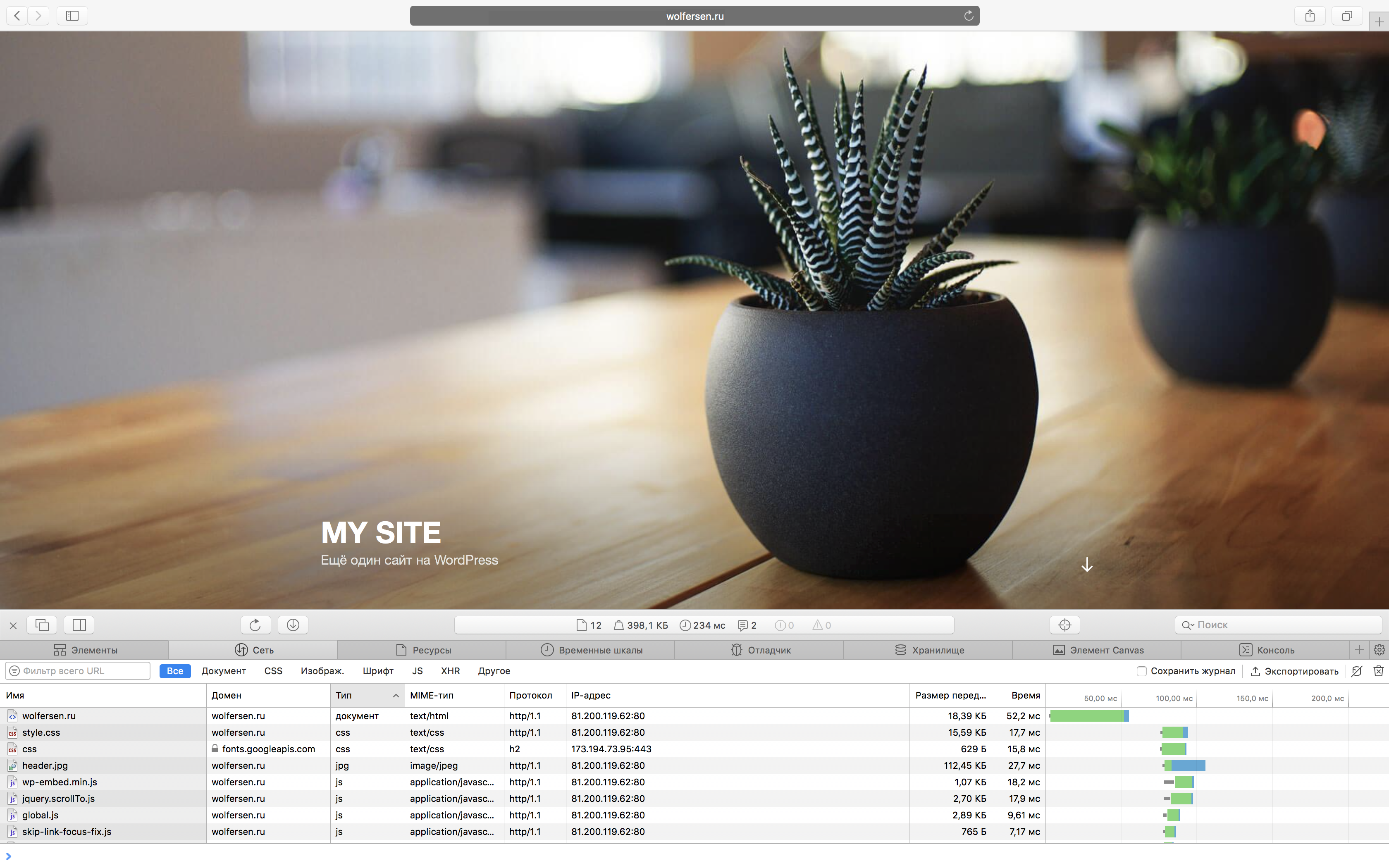The image size is (1389, 868).
Task: Dock the inspector to the side
Action: pos(79,625)
